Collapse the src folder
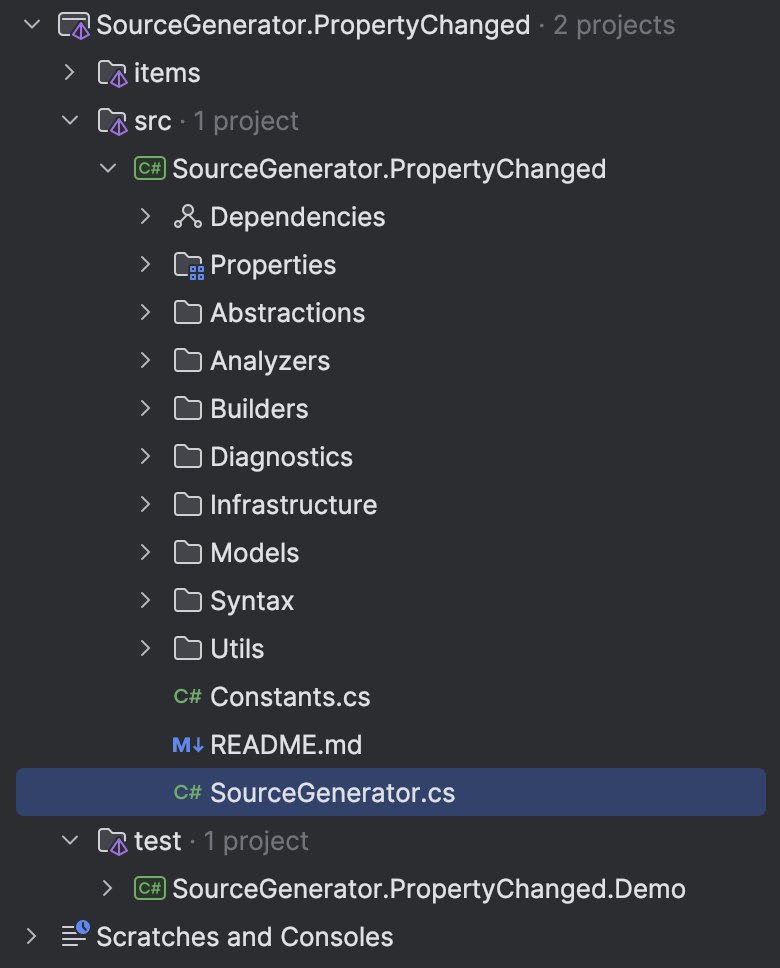 pyautogui.click(x=69, y=120)
